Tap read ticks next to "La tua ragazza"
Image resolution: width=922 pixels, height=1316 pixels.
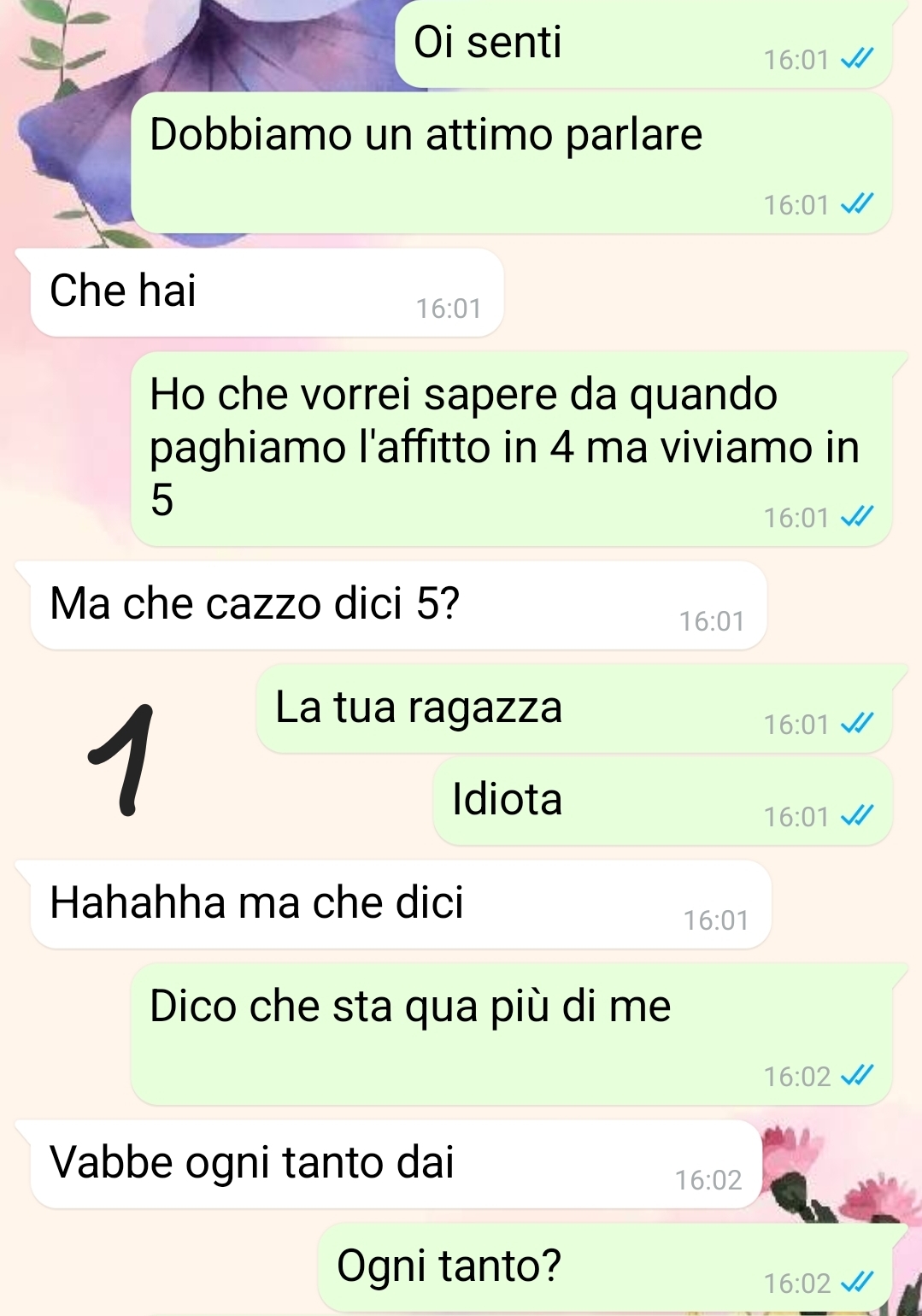(x=858, y=724)
